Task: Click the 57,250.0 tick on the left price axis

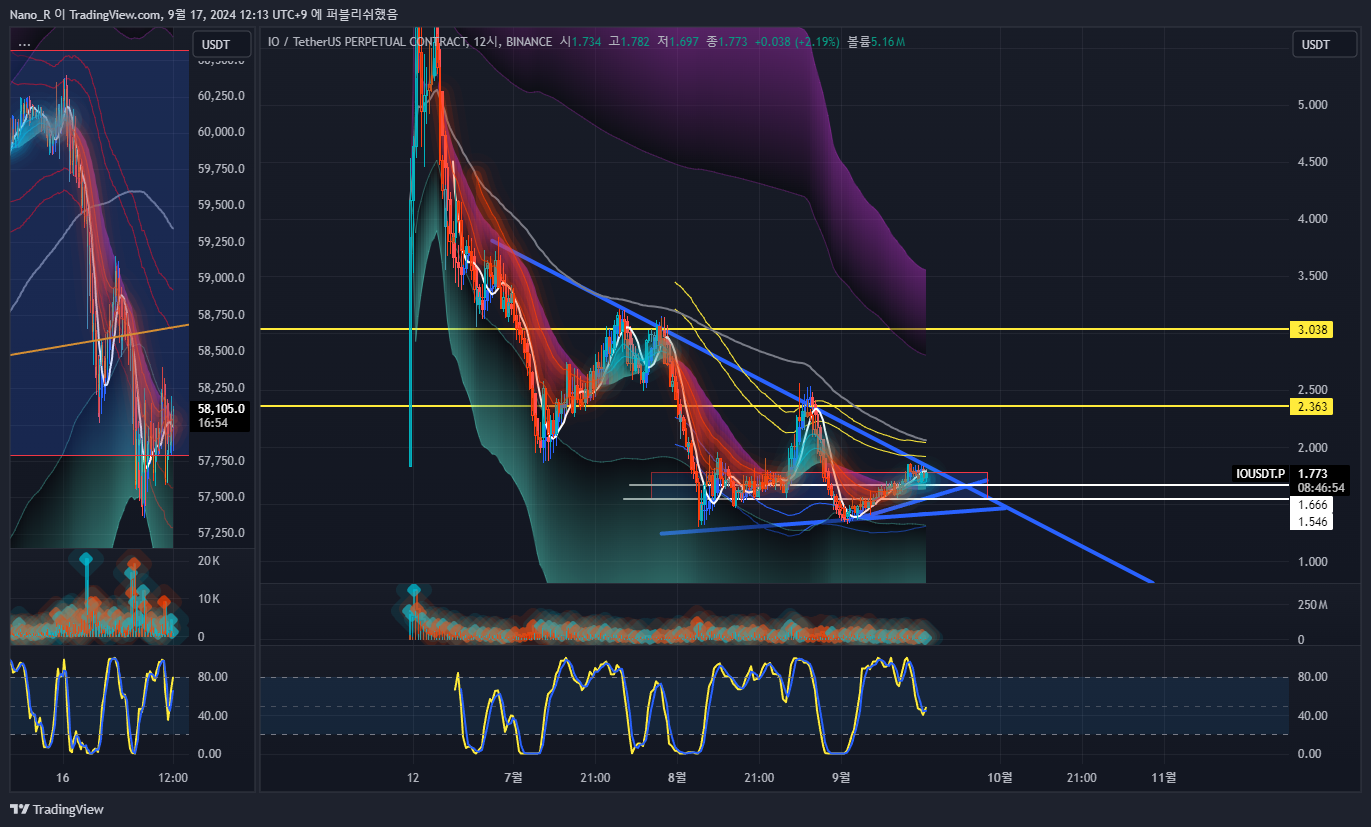Action: tap(222, 533)
